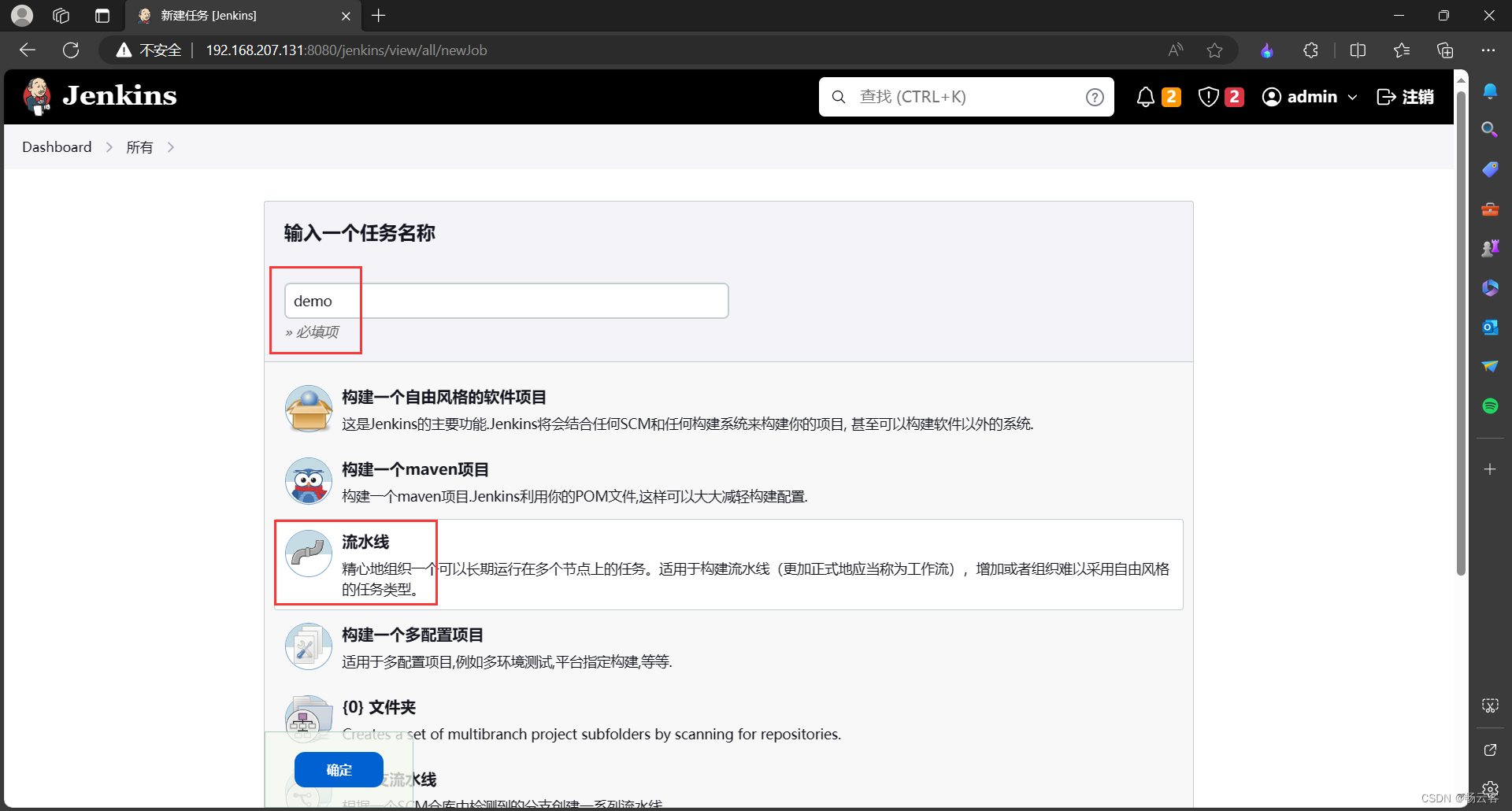
Task: Click the 确定 confirm button
Action: point(339,770)
